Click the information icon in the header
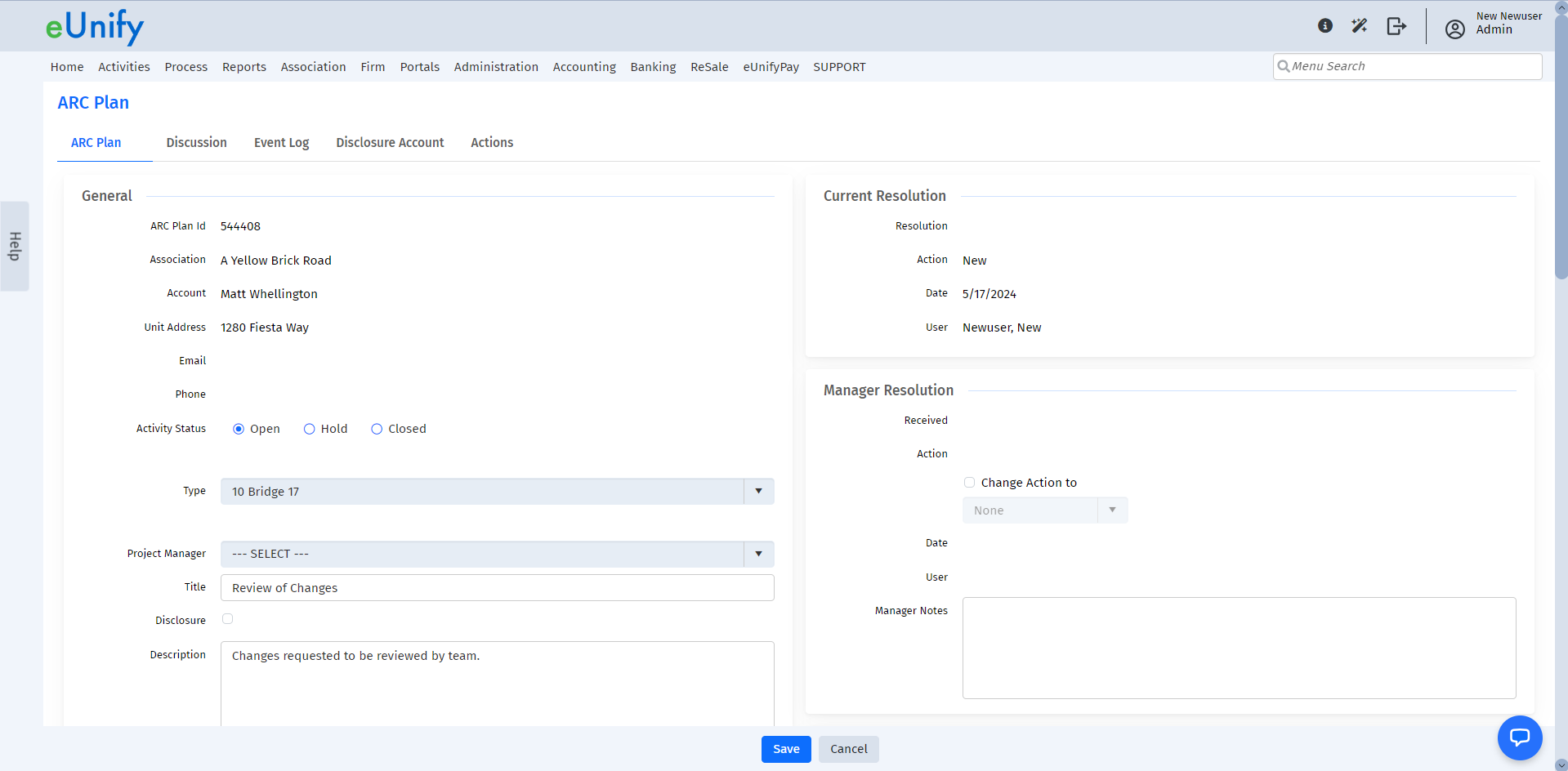The image size is (1568, 771). (x=1324, y=25)
